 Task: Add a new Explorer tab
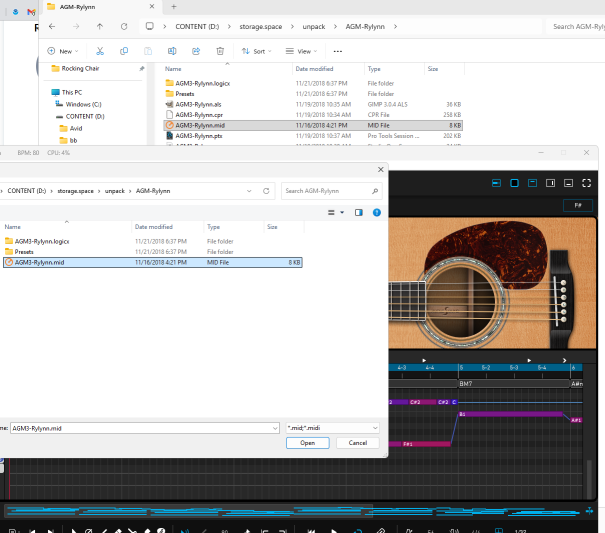174,7
